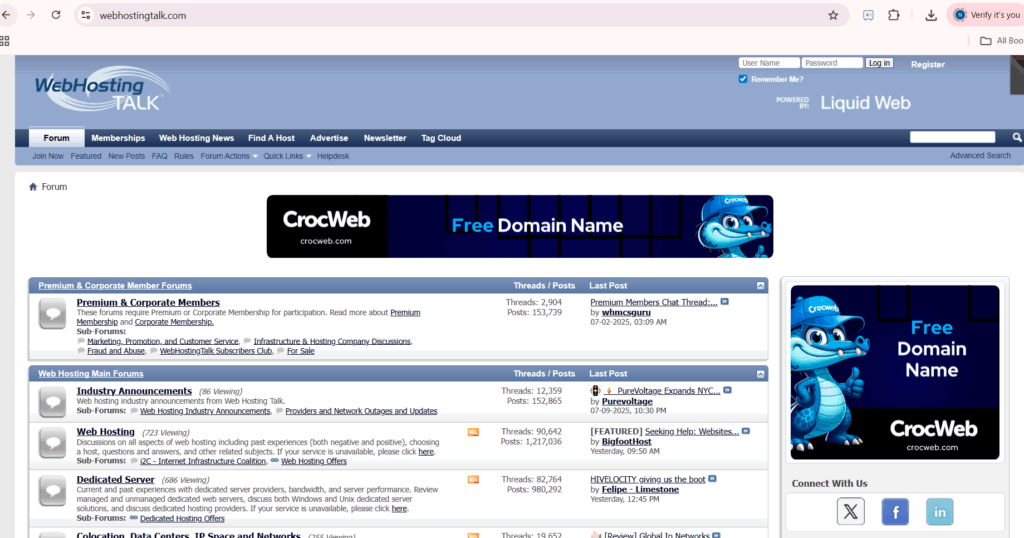1024x538 pixels.
Task: Expand the Forum Actions dropdown
Action: (229, 156)
